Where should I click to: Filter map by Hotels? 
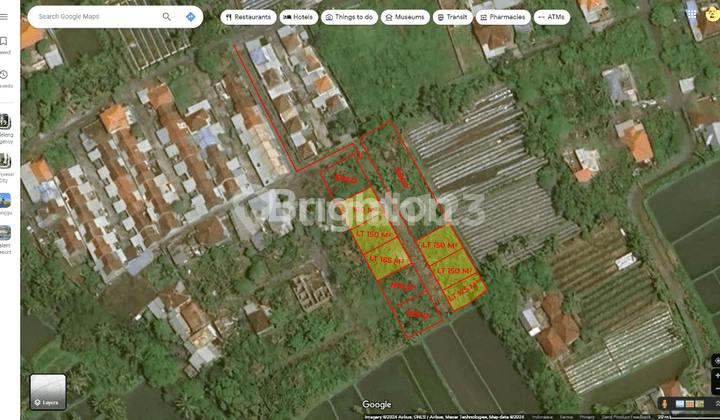(x=298, y=17)
